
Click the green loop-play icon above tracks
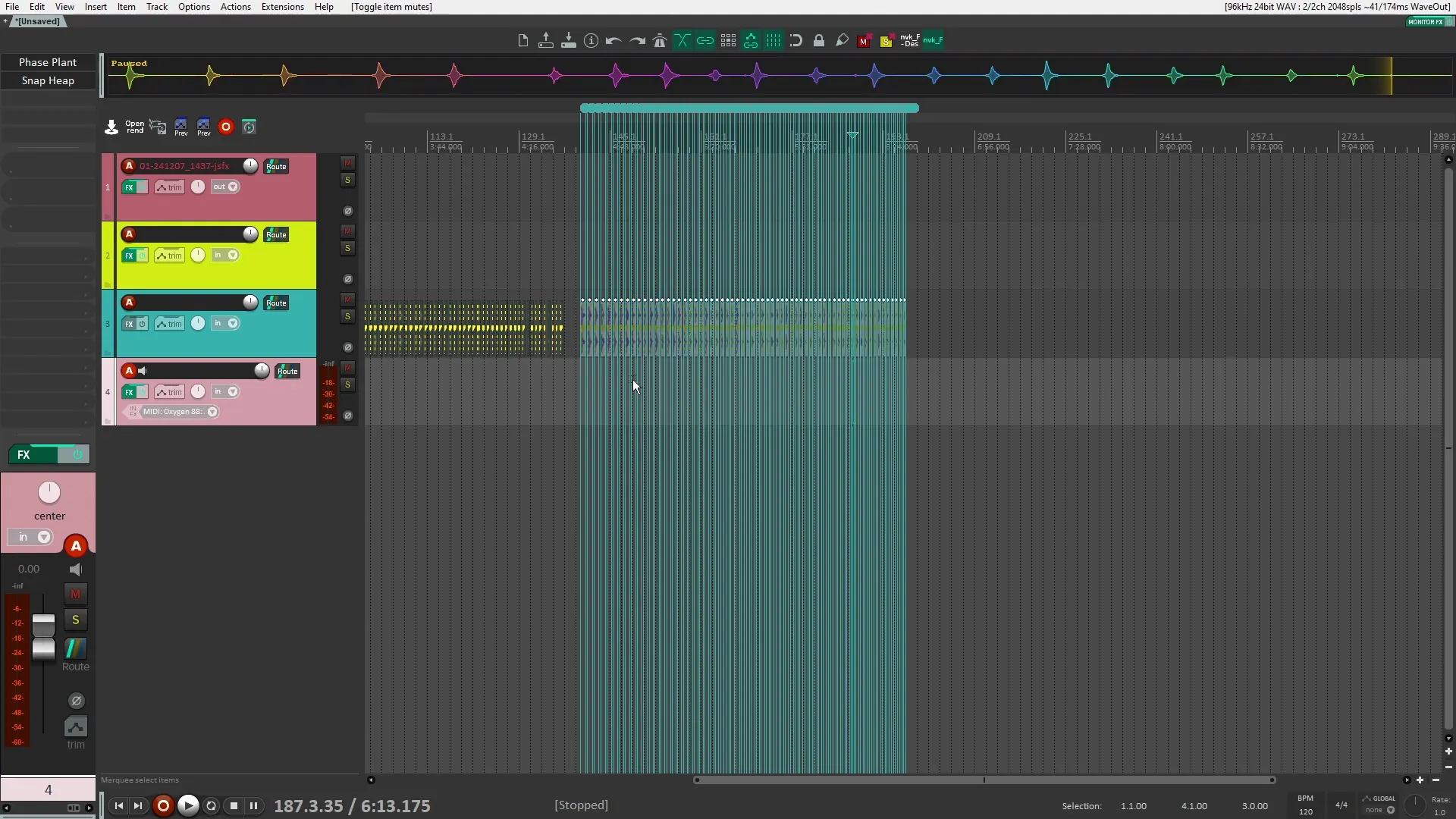click(x=249, y=127)
